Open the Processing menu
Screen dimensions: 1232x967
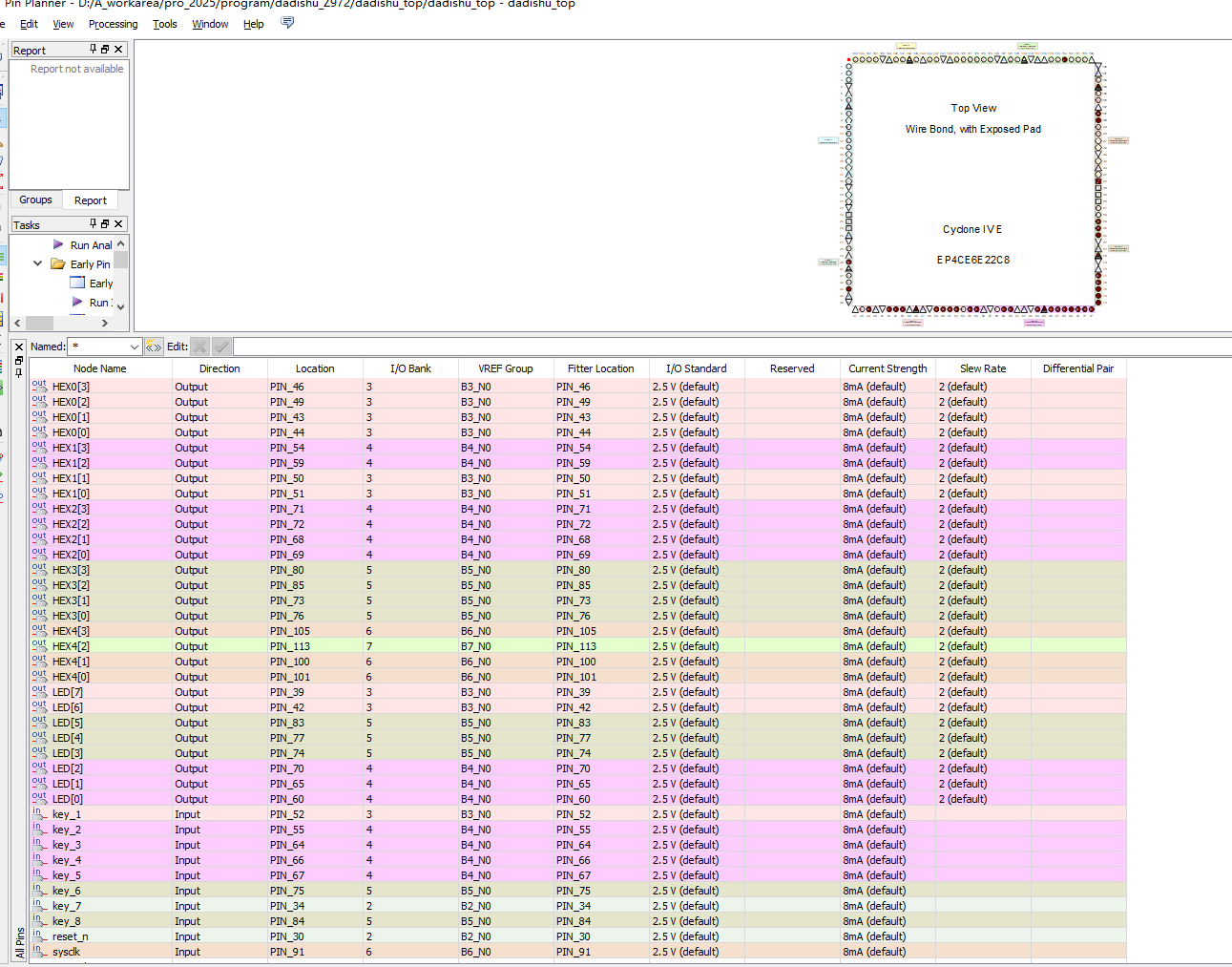(113, 24)
